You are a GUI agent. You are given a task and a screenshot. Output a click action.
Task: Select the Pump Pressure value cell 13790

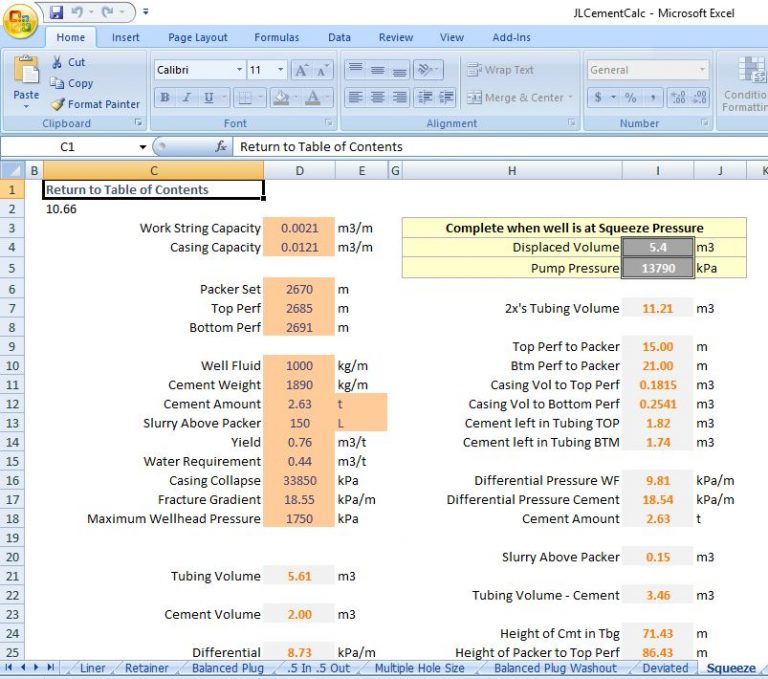pos(657,268)
